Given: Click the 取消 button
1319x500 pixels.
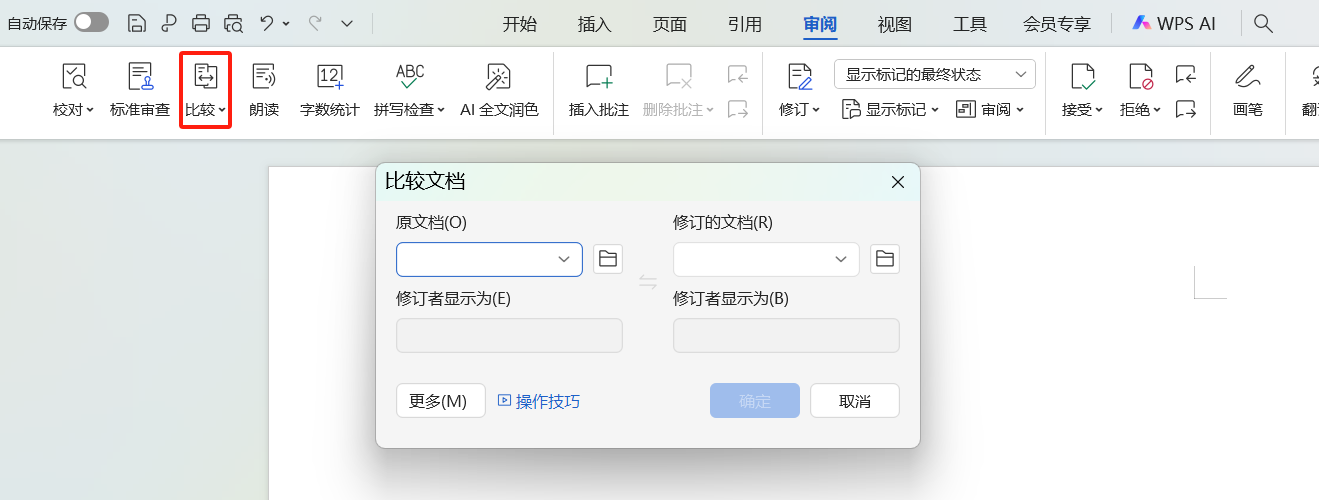Looking at the screenshot, I should point(855,401).
